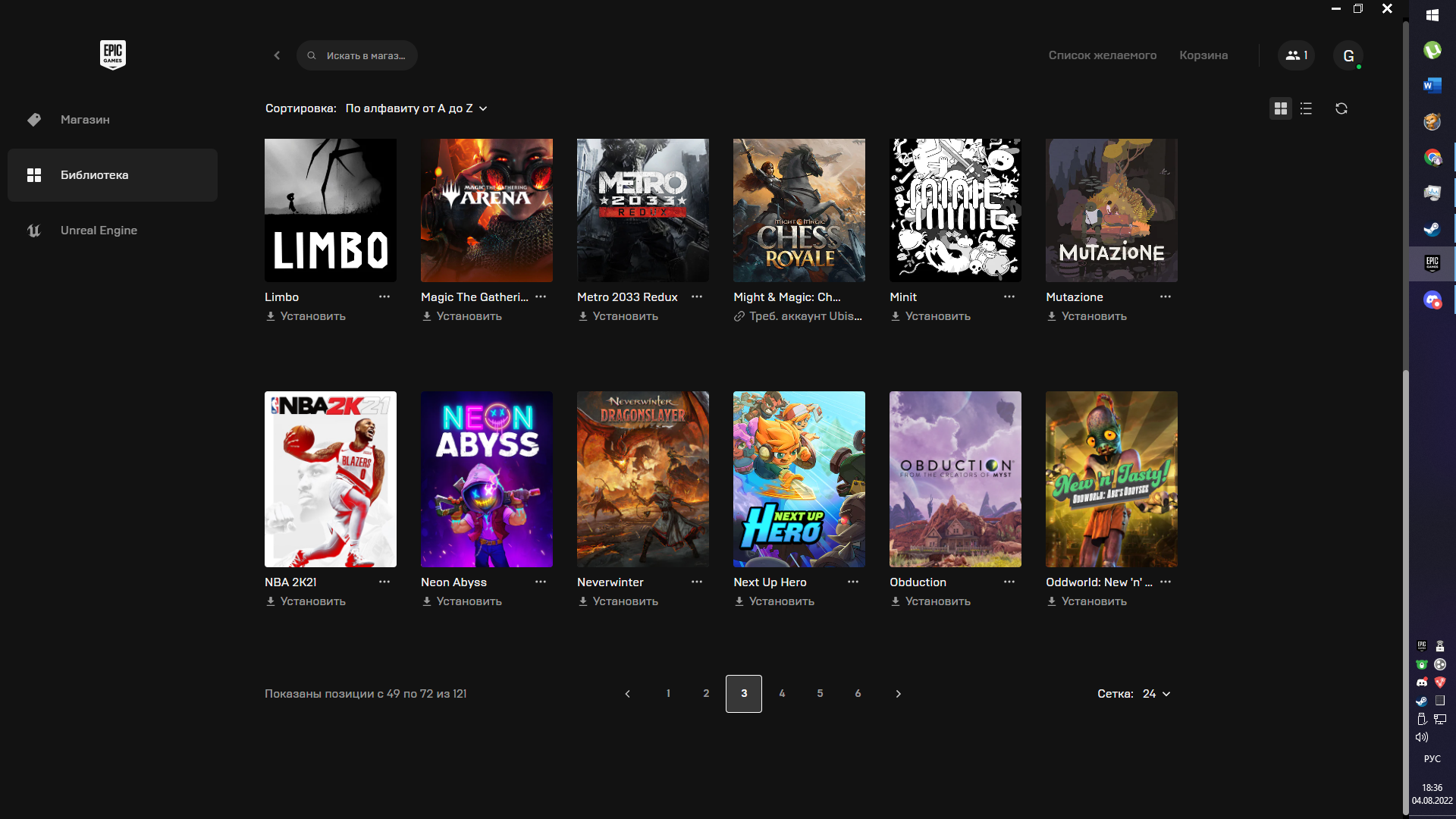Install Oddworld: New 'n' Tasty
This screenshot has width=1456, height=819.
tap(1087, 601)
